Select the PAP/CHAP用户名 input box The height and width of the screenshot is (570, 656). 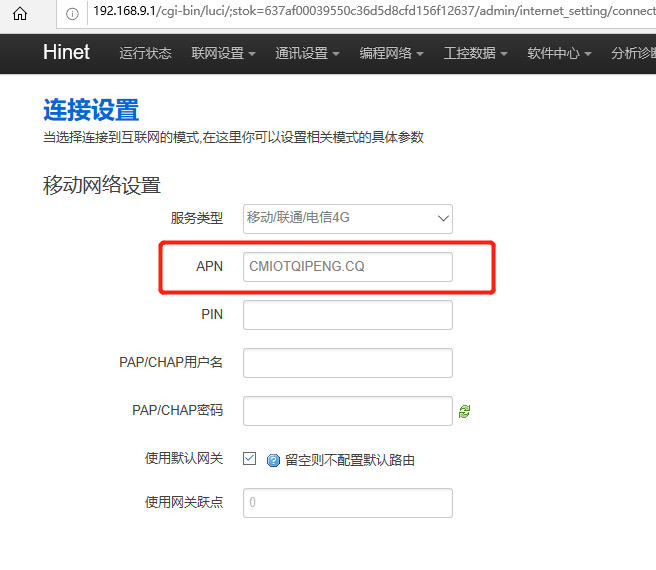(x=347, y=363)
